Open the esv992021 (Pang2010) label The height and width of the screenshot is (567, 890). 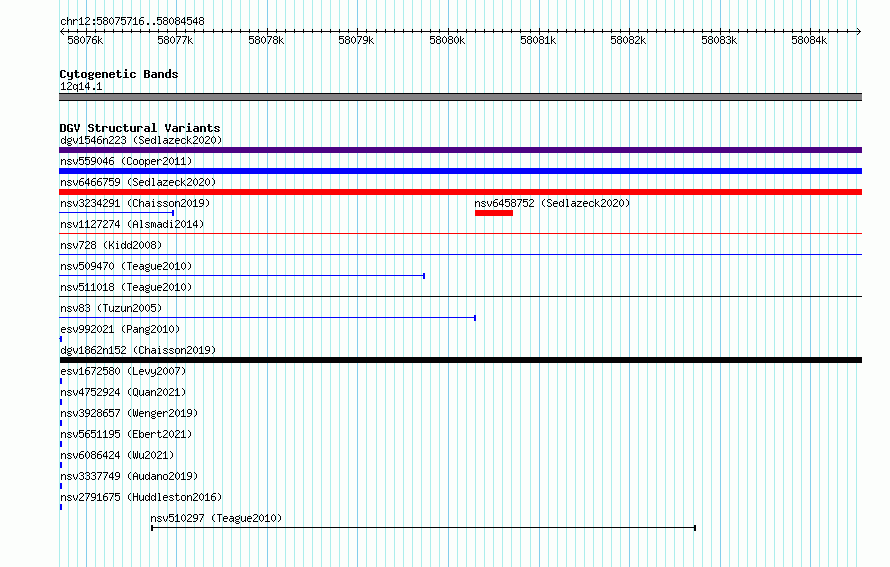coord(120,329)
